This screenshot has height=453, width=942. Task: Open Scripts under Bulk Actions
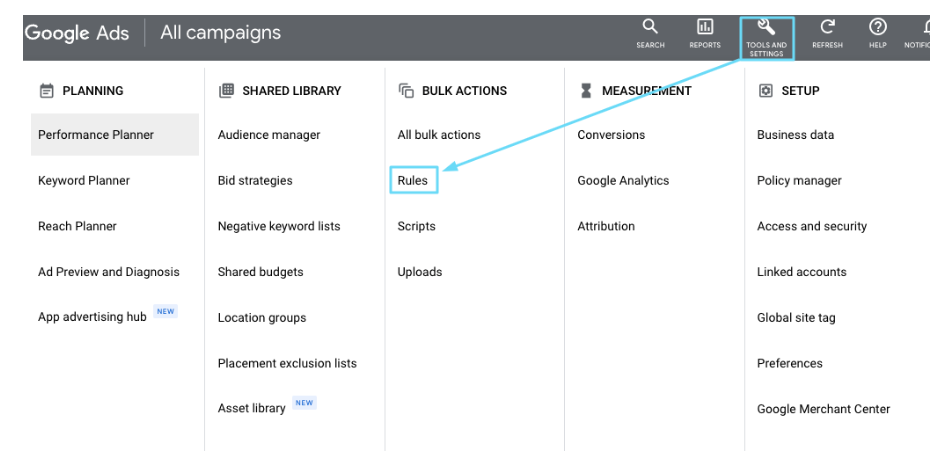[x=416, y=226]
